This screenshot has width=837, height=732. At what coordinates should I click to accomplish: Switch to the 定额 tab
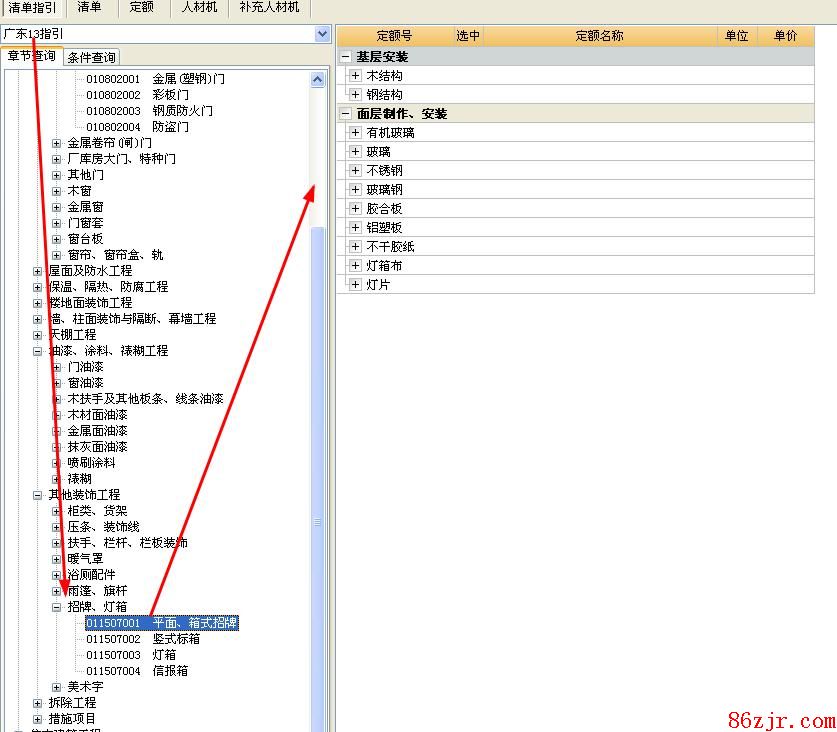pyautogui.click(x=142, y=7)
